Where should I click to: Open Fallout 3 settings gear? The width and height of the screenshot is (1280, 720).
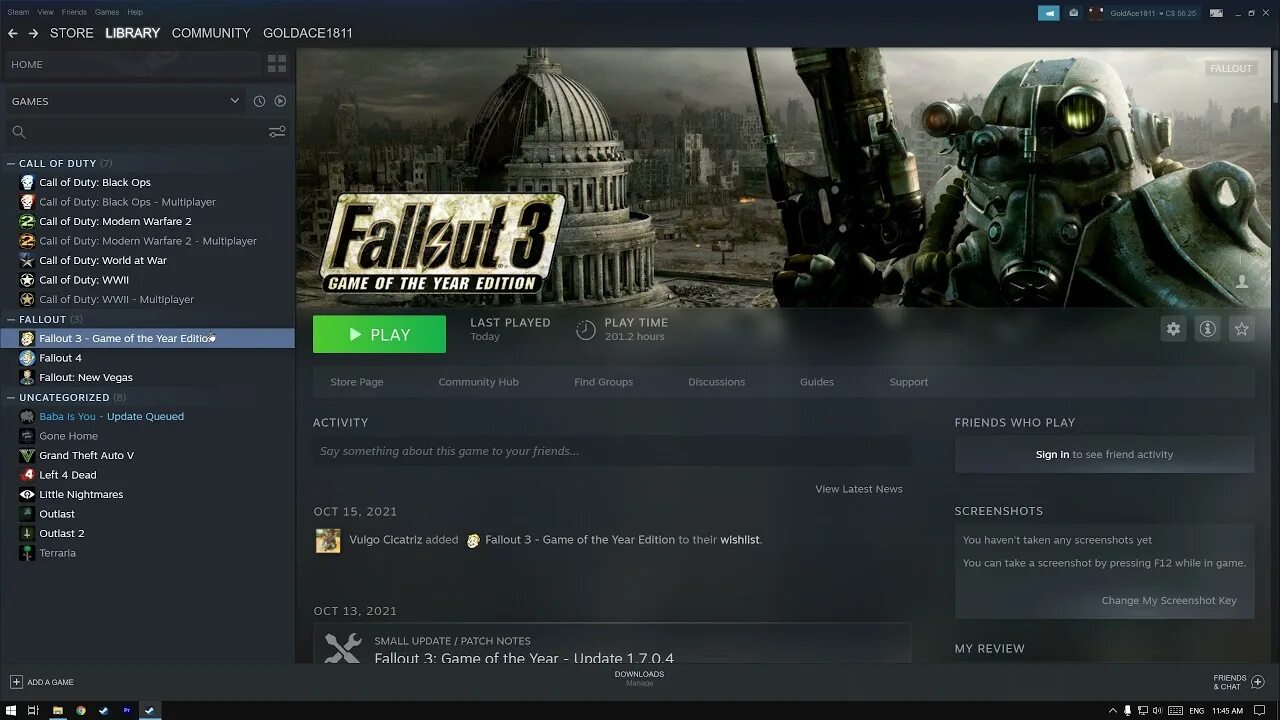pyautogui.click(x=1173, y=329)
